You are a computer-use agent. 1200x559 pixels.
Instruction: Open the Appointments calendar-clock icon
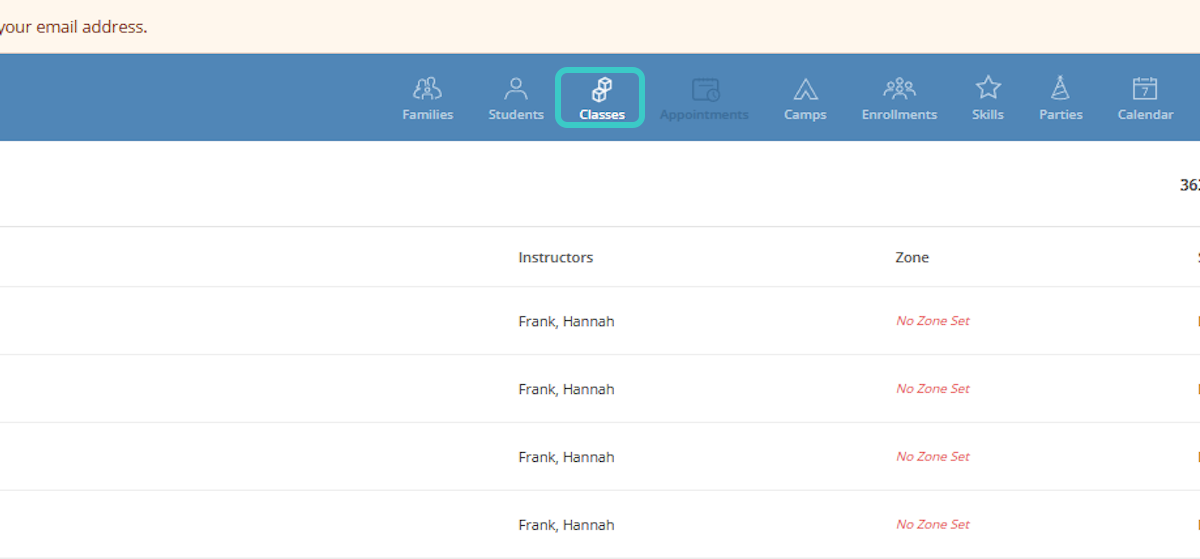click(x=705, y=89)
